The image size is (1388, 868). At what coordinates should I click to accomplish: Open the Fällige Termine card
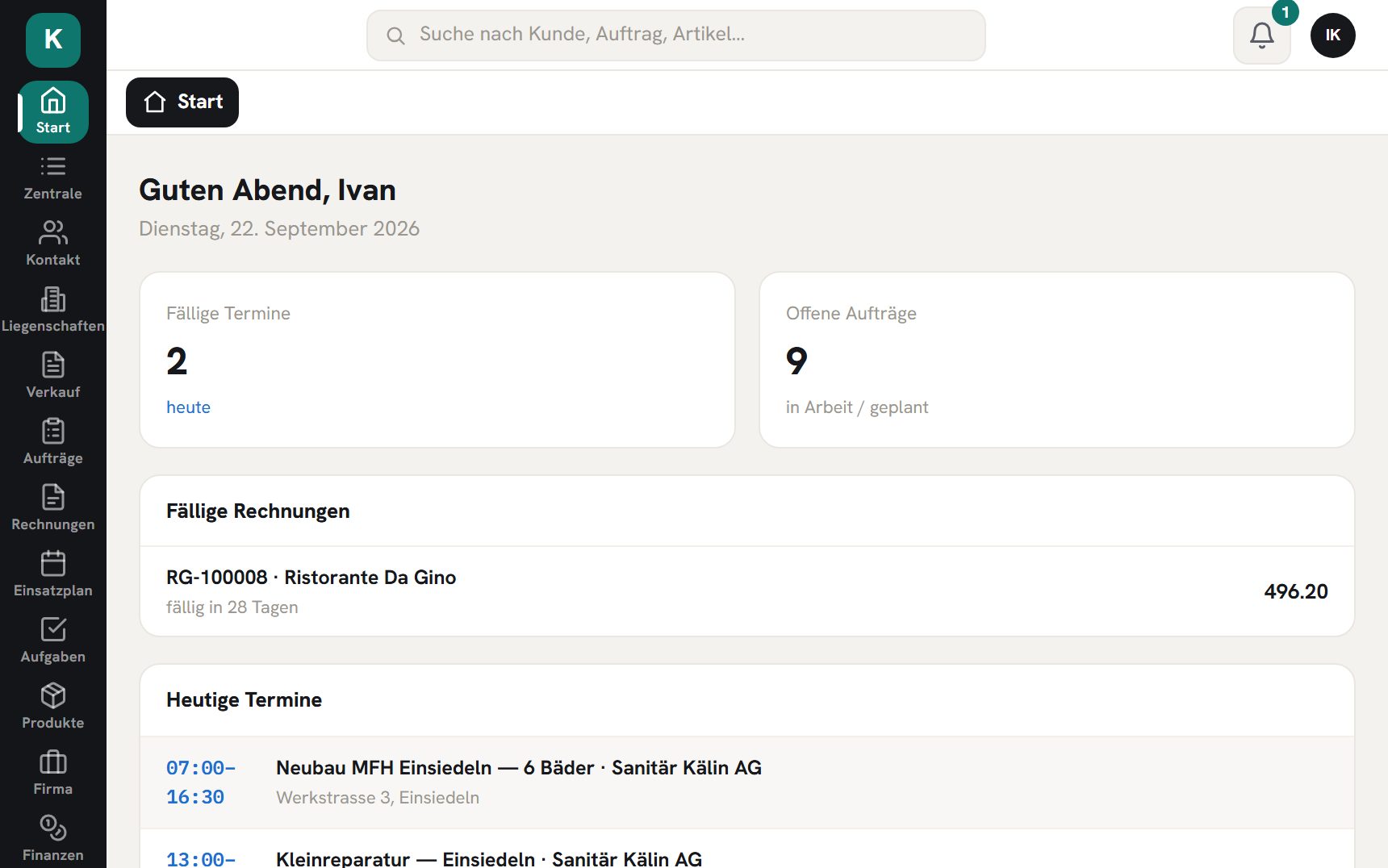tap(437, 360)
